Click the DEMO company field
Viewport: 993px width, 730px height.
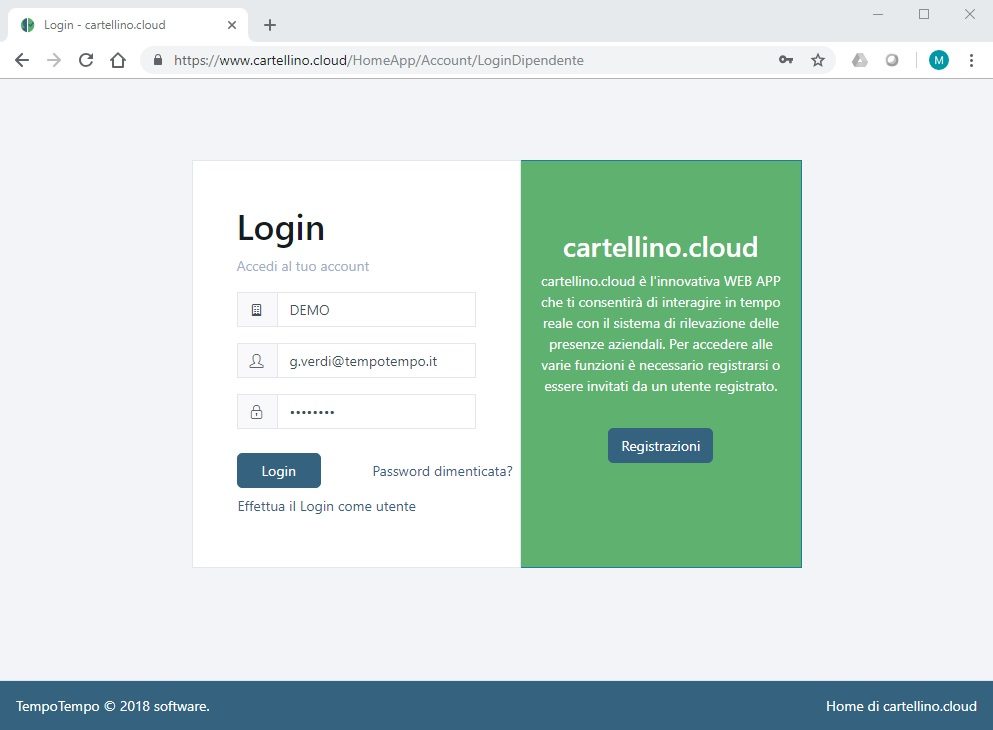click(376, 310)
